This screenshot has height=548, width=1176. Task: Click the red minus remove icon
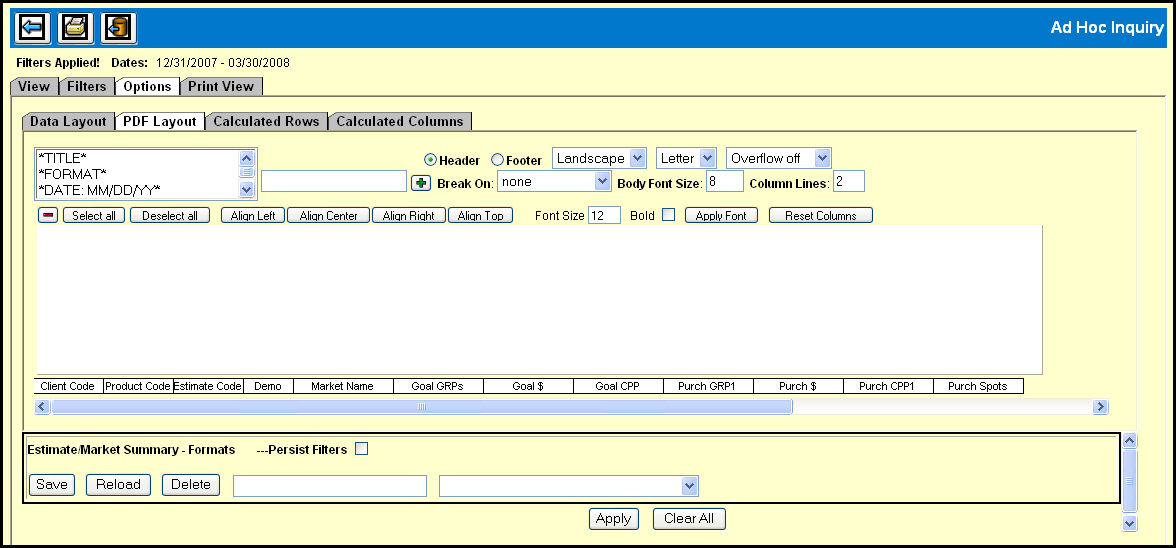[47, 216]
